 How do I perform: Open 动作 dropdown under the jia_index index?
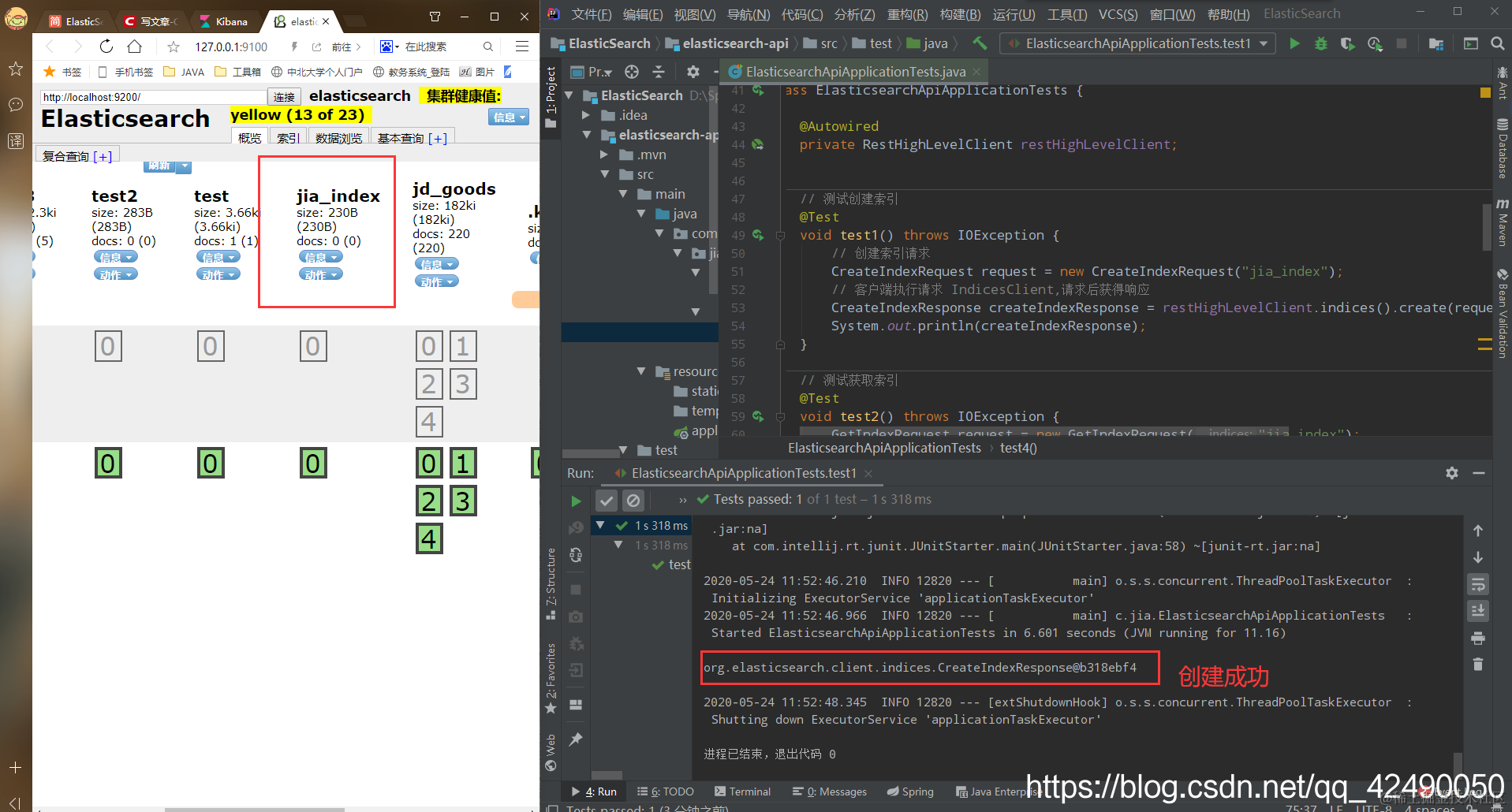point(321,274)
